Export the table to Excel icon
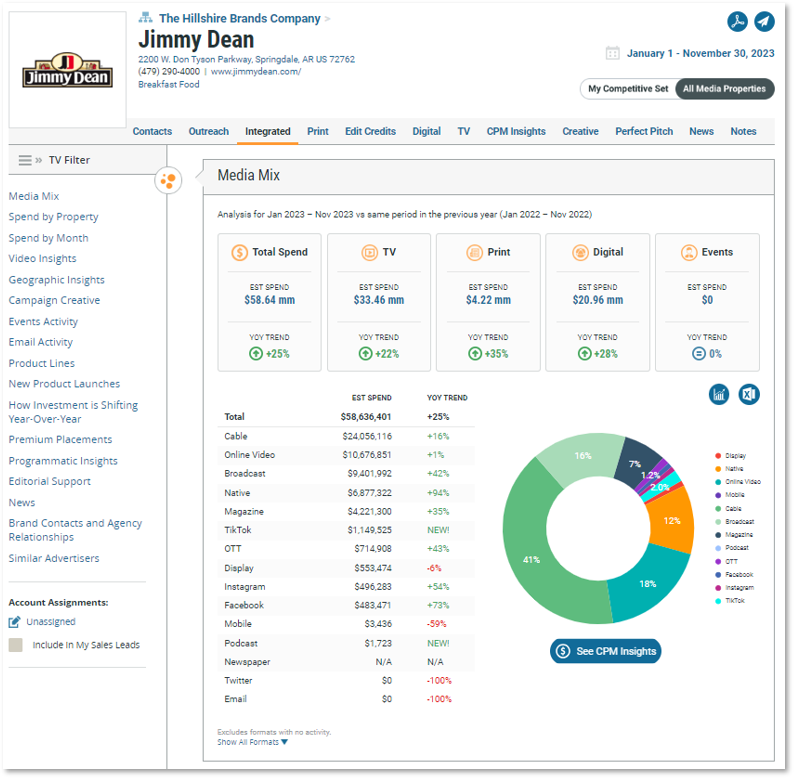 (749, 394)
